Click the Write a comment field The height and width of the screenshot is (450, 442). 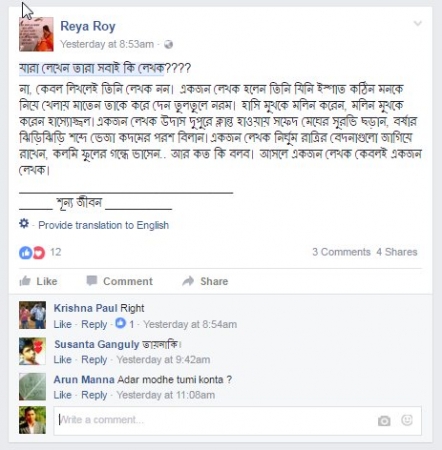[237, 421]
